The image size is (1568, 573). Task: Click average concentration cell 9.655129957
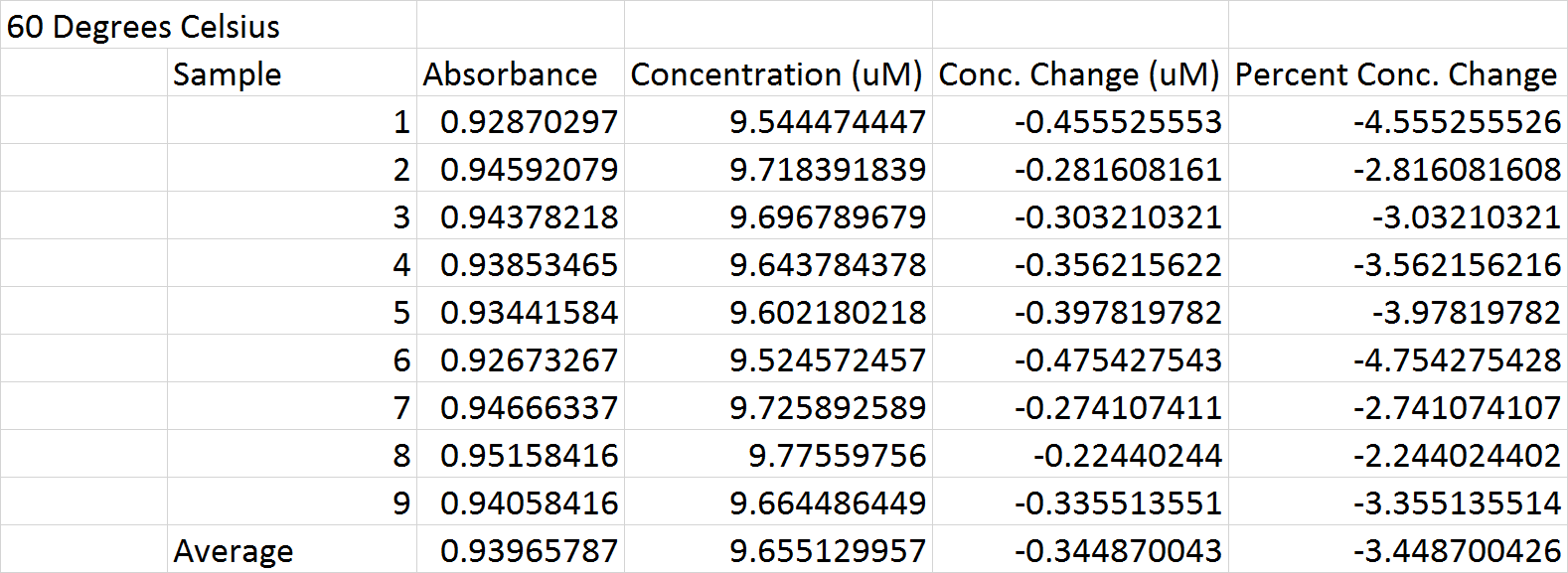827,550
